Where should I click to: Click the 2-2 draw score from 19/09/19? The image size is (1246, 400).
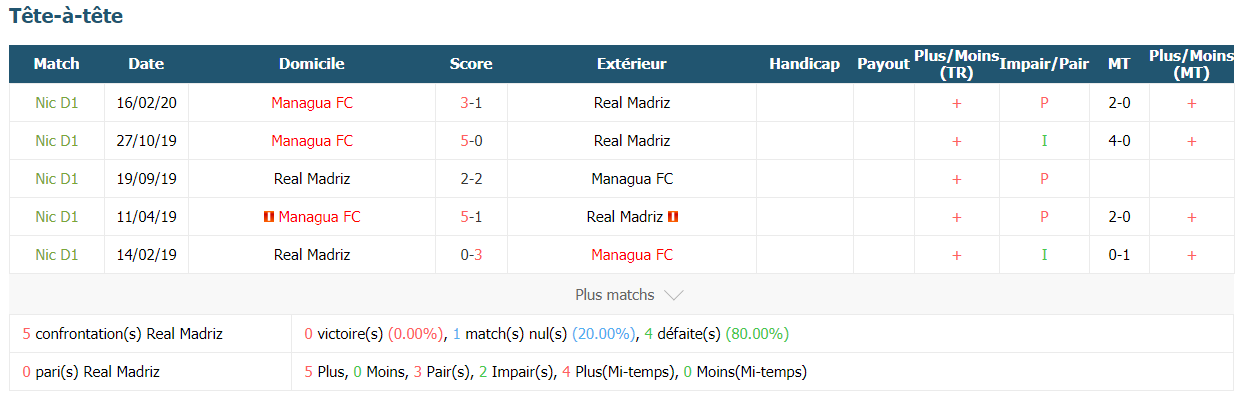[x=471, y=179]
